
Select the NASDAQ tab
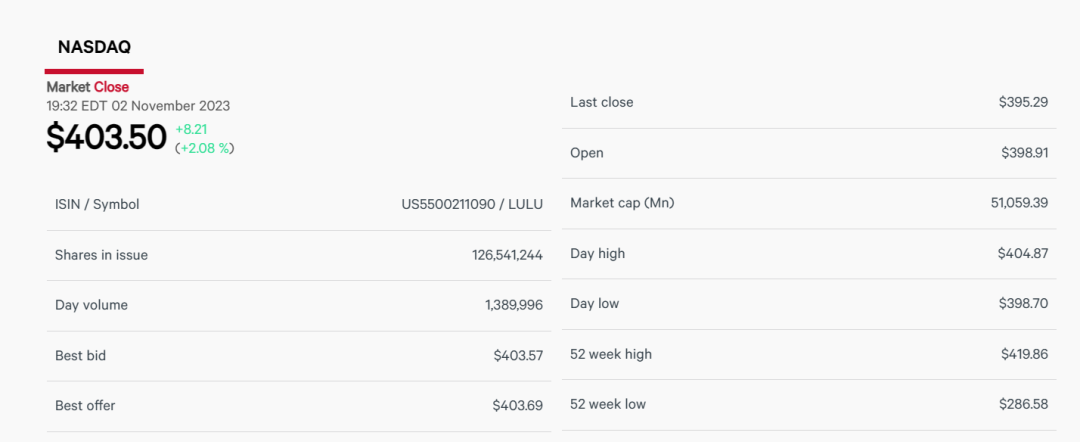[94, 48]
